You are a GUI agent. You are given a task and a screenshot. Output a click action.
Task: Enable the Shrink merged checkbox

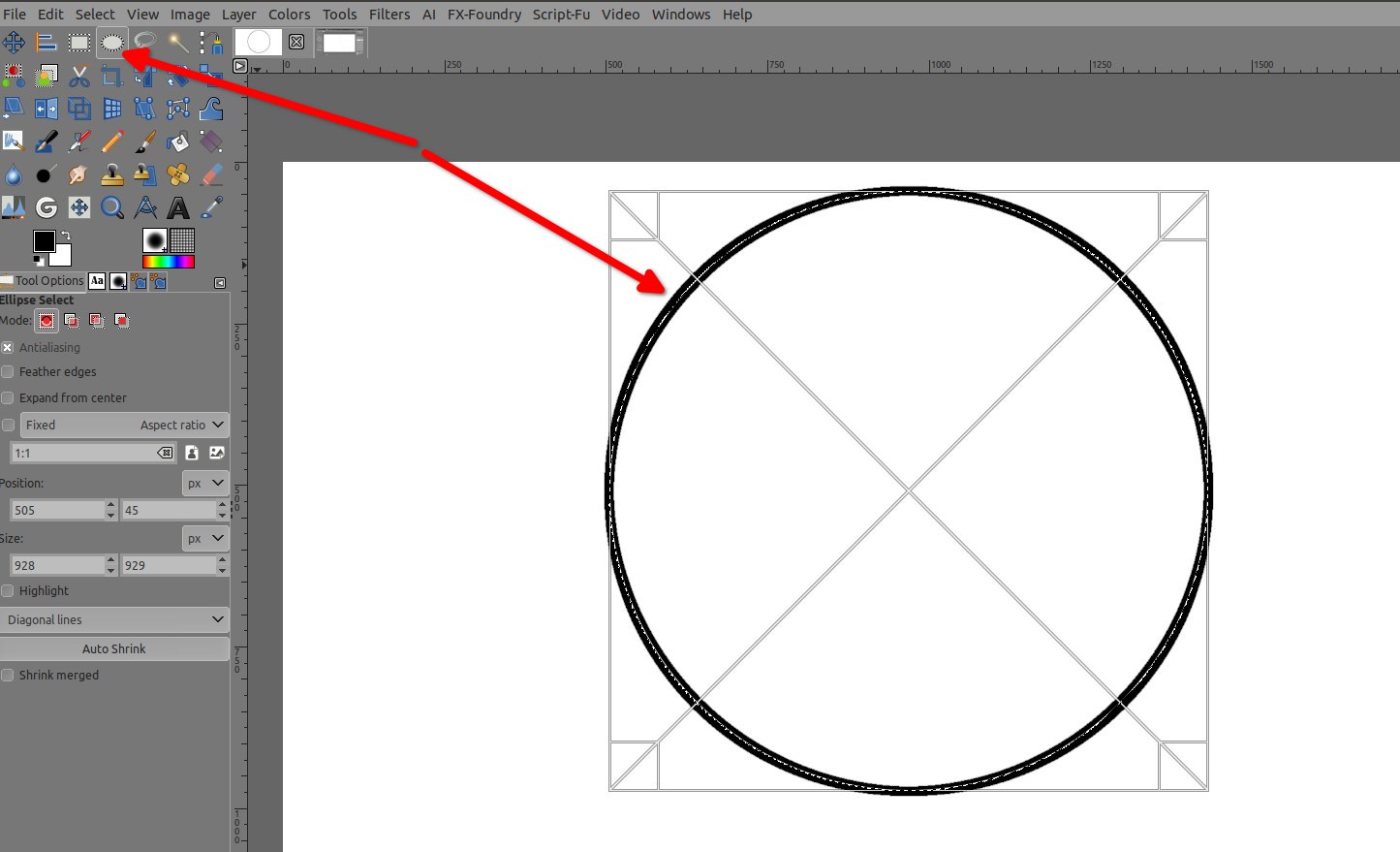click(8, 675)
